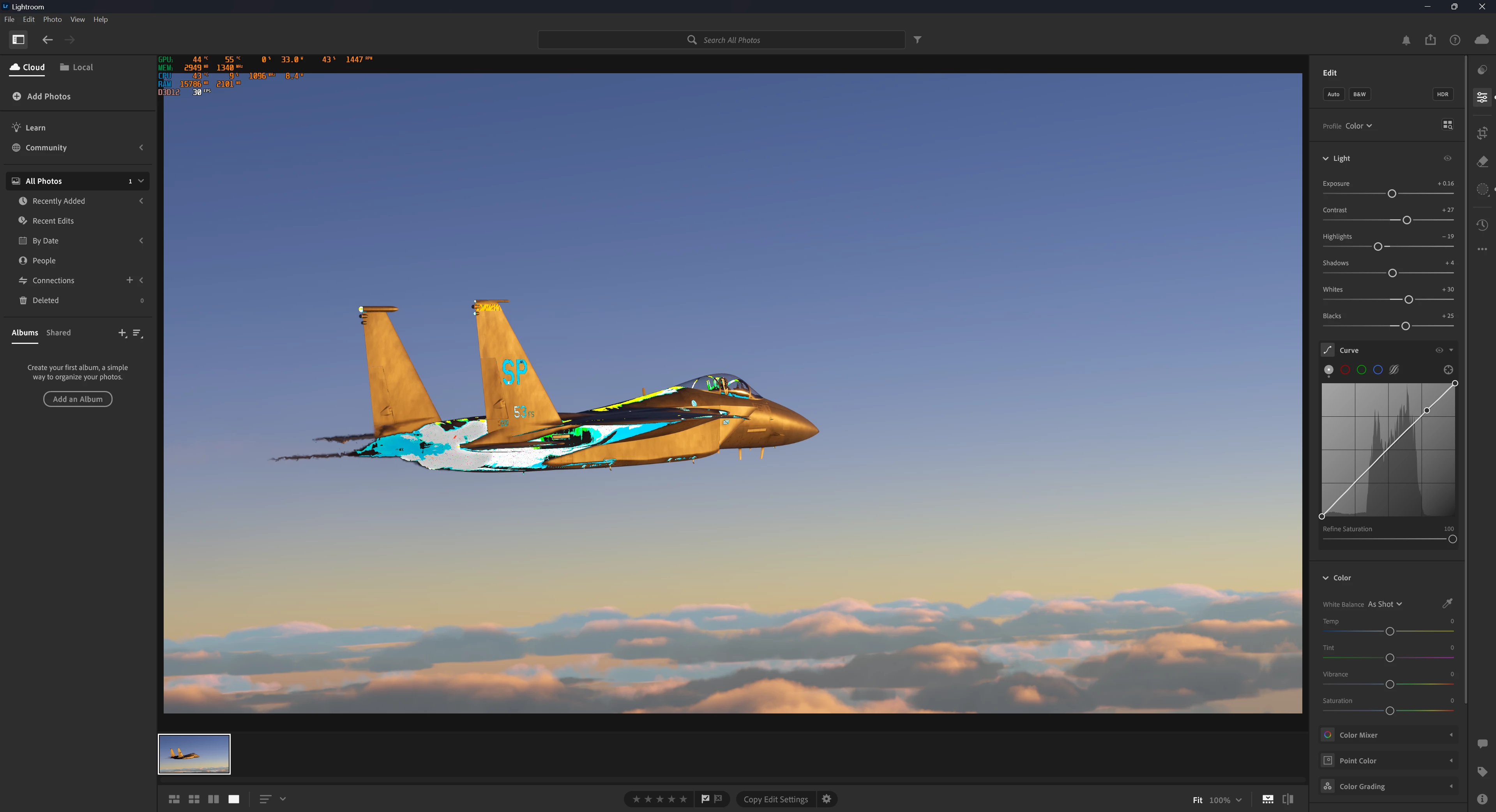This screenshot has width=1496, height=812.
Task: Open the Photo menu
Action: [52, 19]
